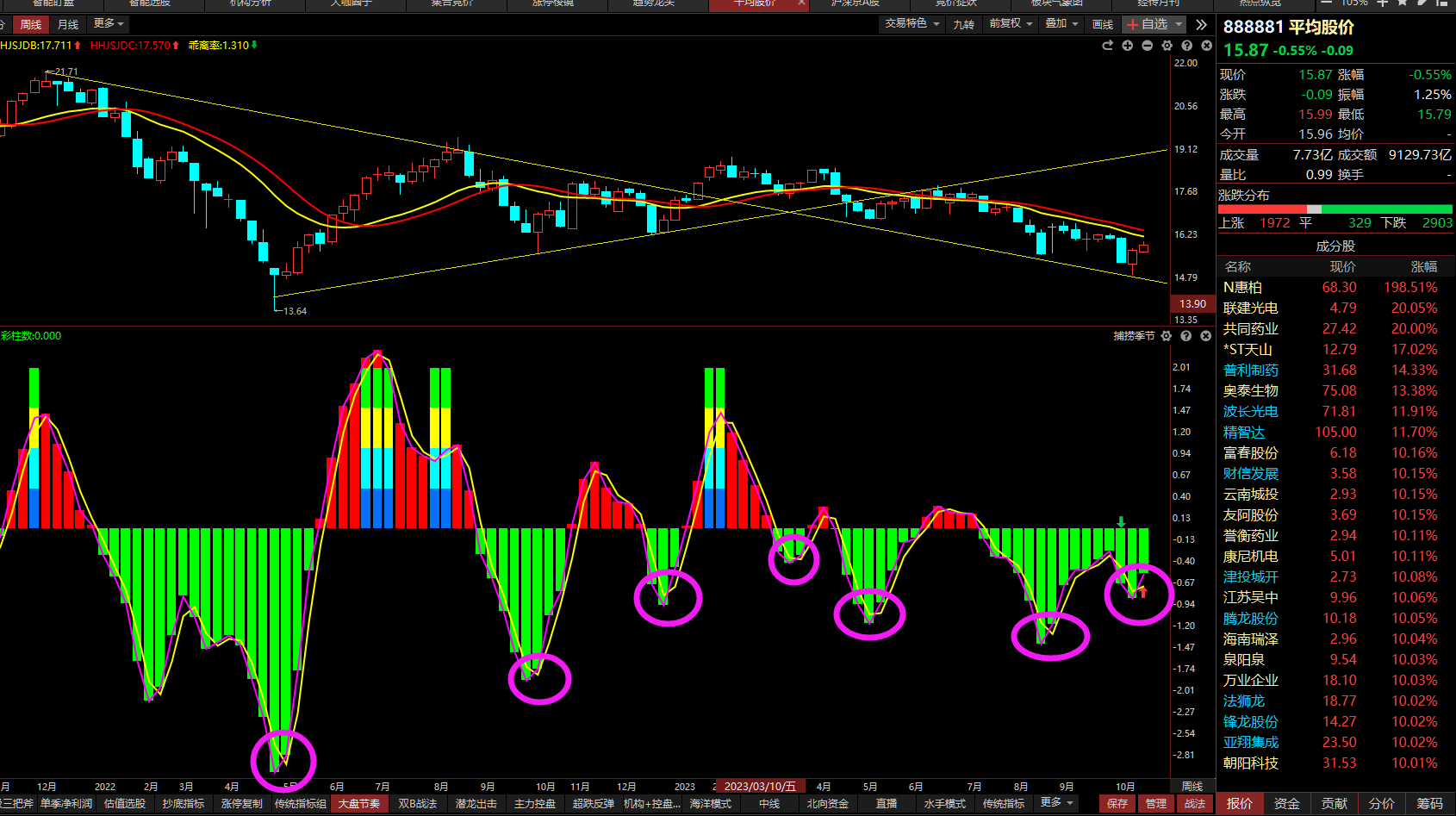
Task: Click the 13.90 price marker on the price axis
Action: pyautogui.click(x=1192, y=303)
